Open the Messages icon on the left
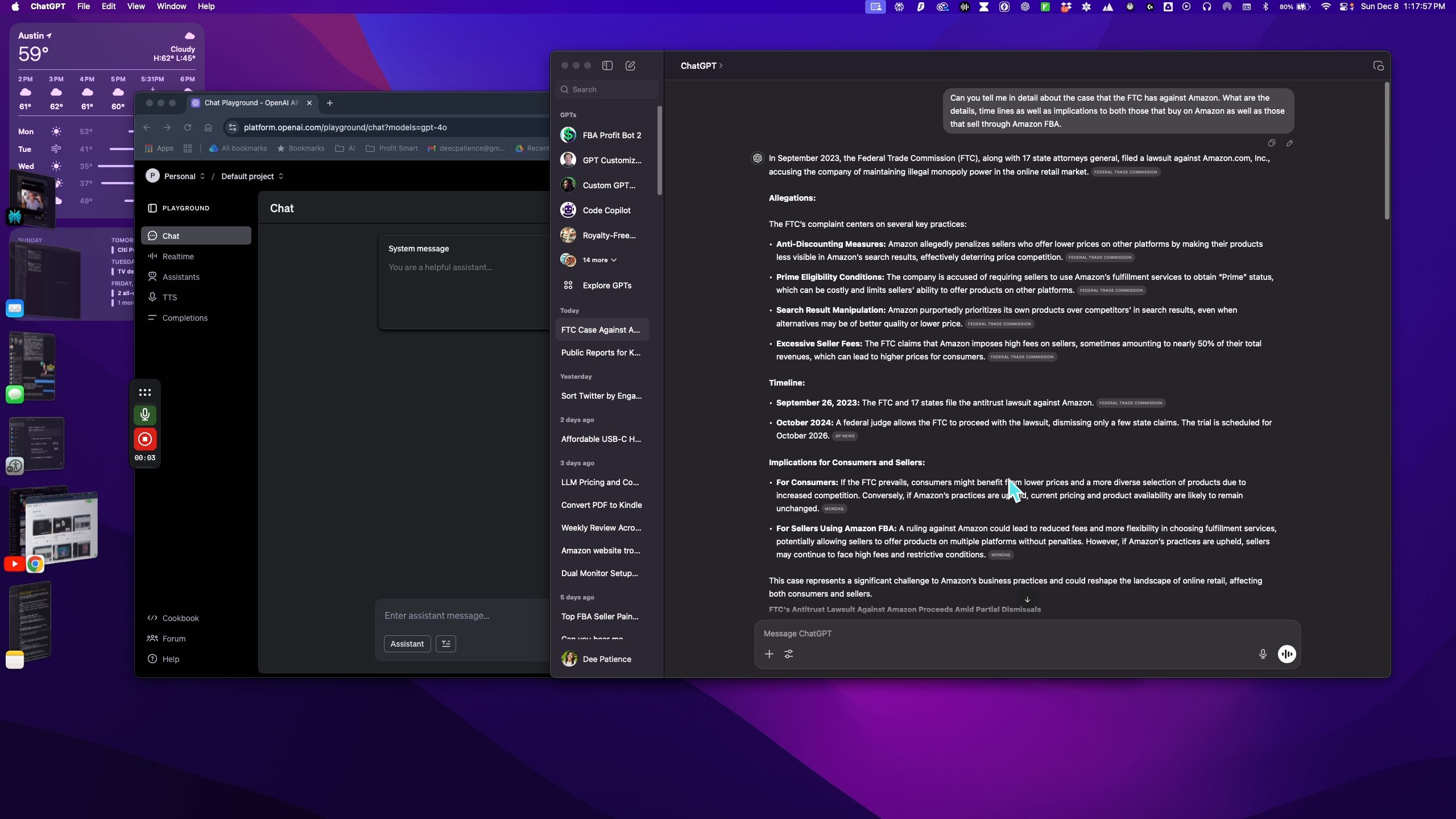Viewport: 1456px width, 819px height. (x=15, y=394)
